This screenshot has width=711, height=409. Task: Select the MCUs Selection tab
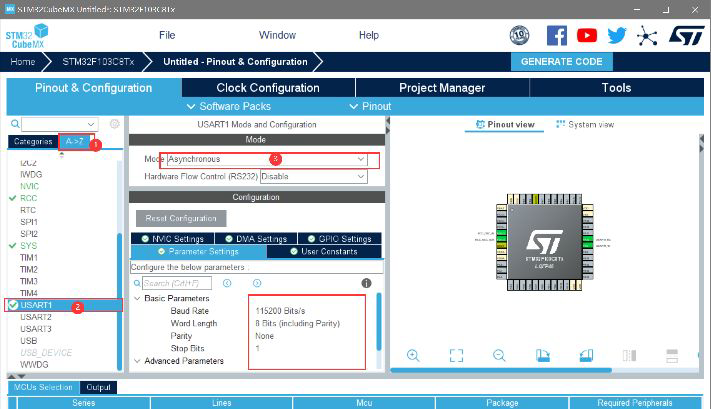43,387
